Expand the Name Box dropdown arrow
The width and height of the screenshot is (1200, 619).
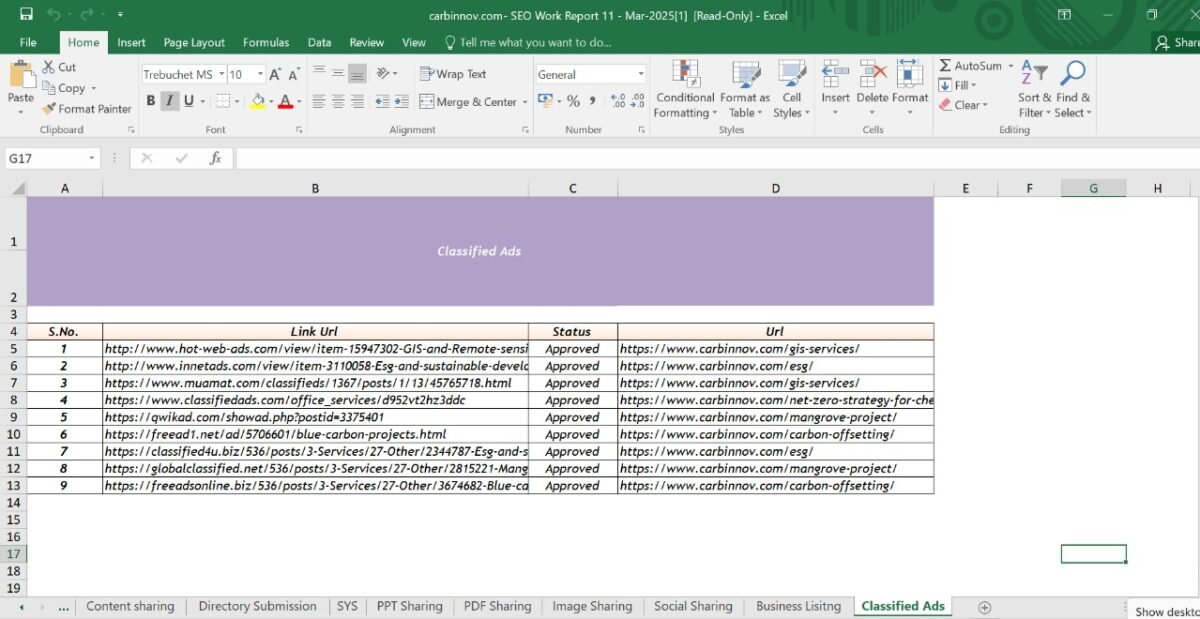(x=92, y=158)
